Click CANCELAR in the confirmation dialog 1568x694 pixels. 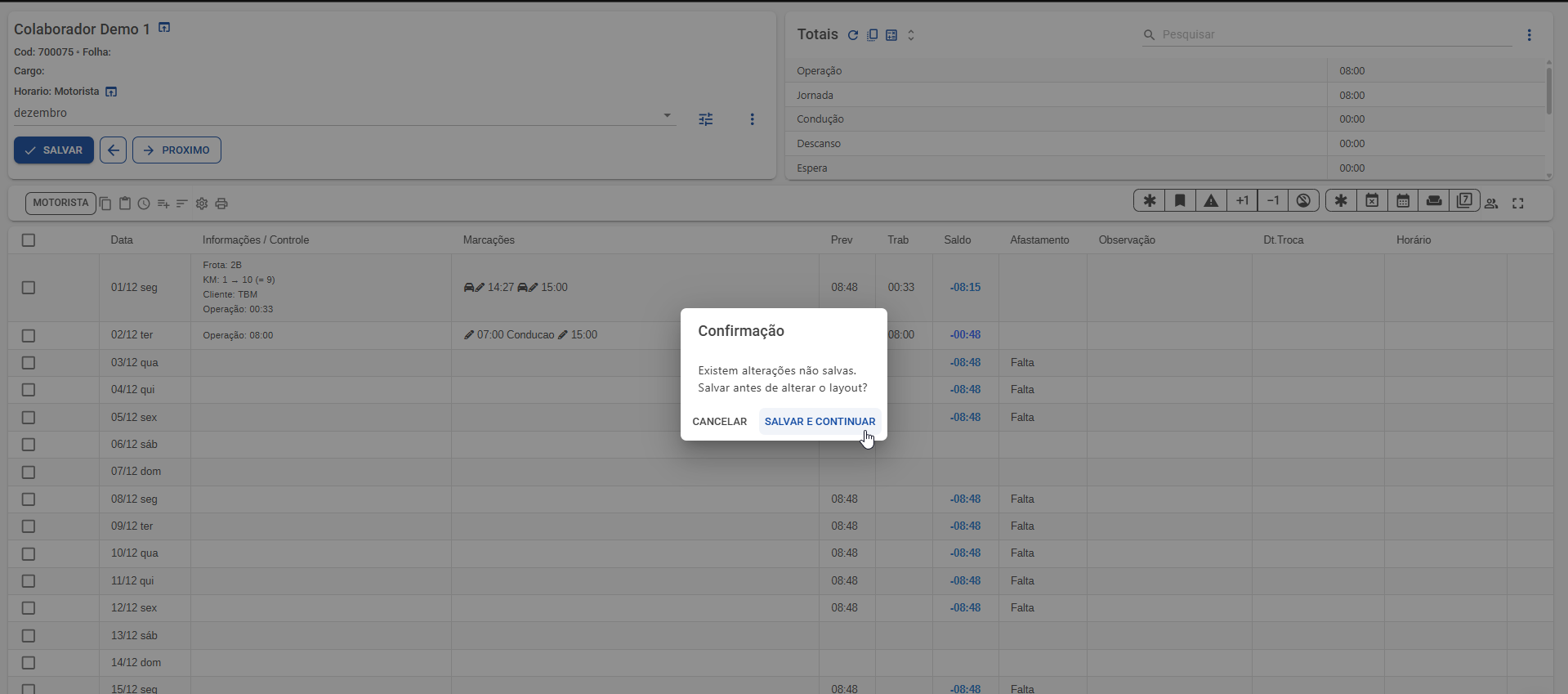click(x=719, y=422)
